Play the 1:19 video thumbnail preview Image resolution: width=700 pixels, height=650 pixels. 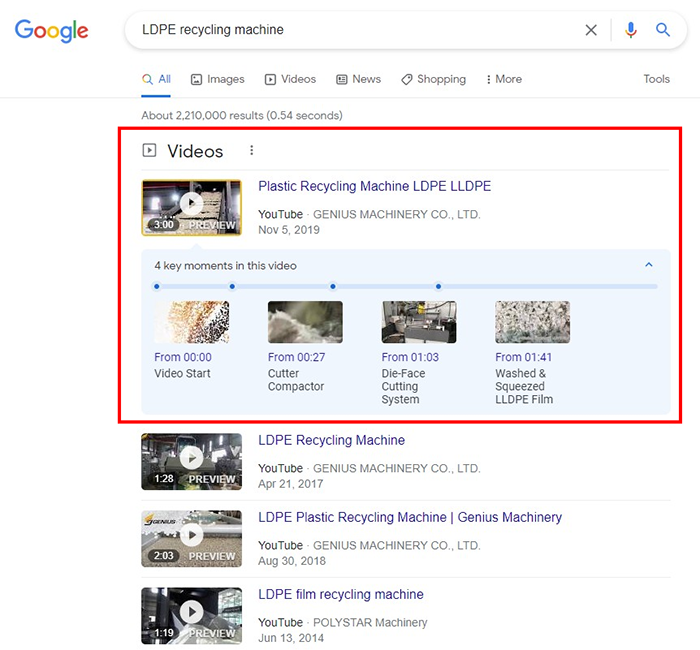(192, 616)
